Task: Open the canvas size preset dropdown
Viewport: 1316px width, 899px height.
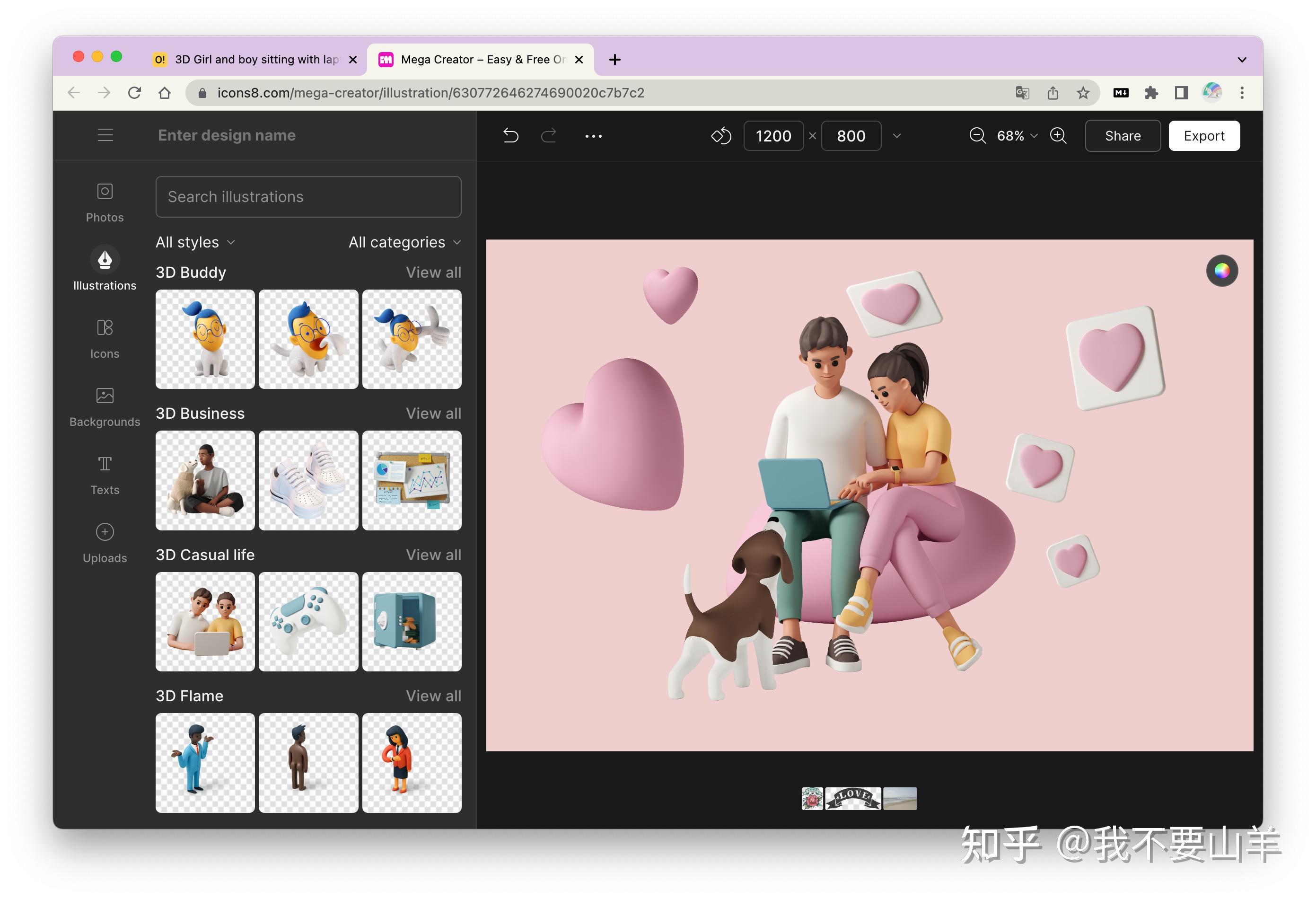Action: click(897, 135)
